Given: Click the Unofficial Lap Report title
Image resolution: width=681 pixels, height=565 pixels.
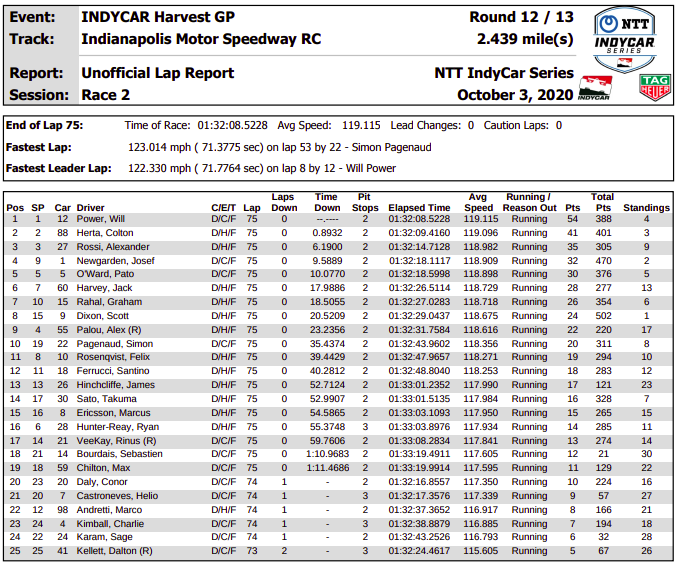Looking at the screenshot, I should point(158,73).
